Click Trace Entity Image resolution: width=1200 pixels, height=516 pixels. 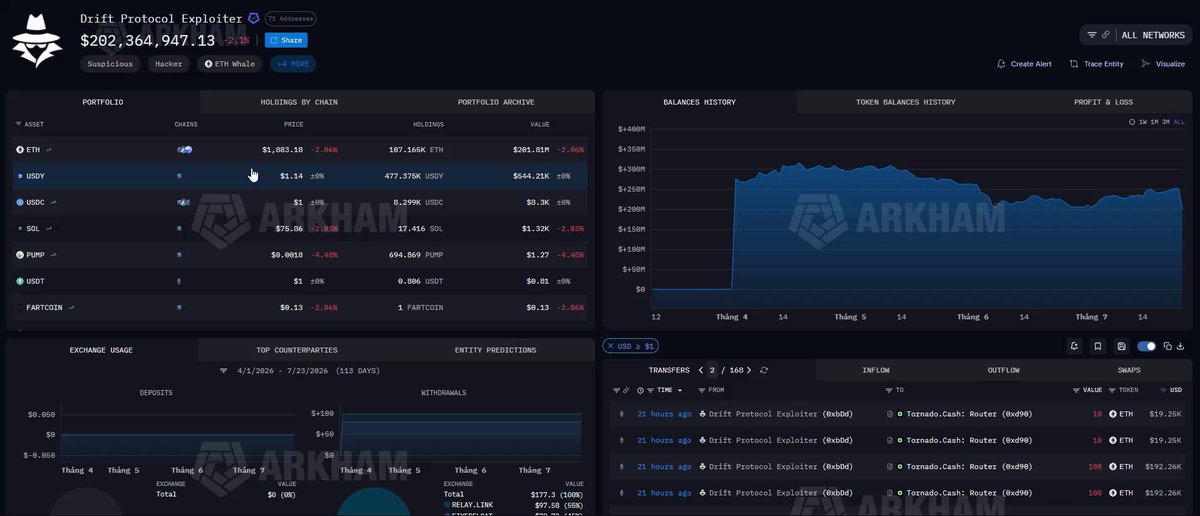(x=1096, y=64)
